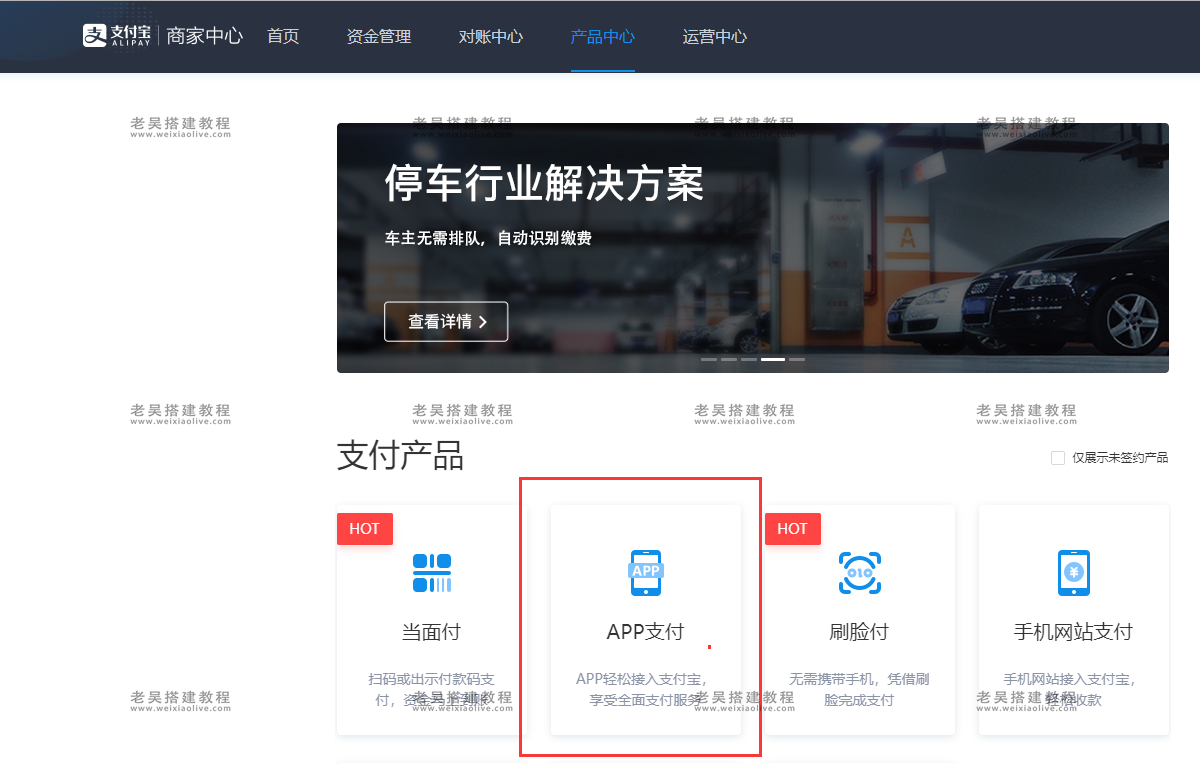1200x764 pixels.
Task: Open the 对账中心 section
Action: click(x=490, y=36)
